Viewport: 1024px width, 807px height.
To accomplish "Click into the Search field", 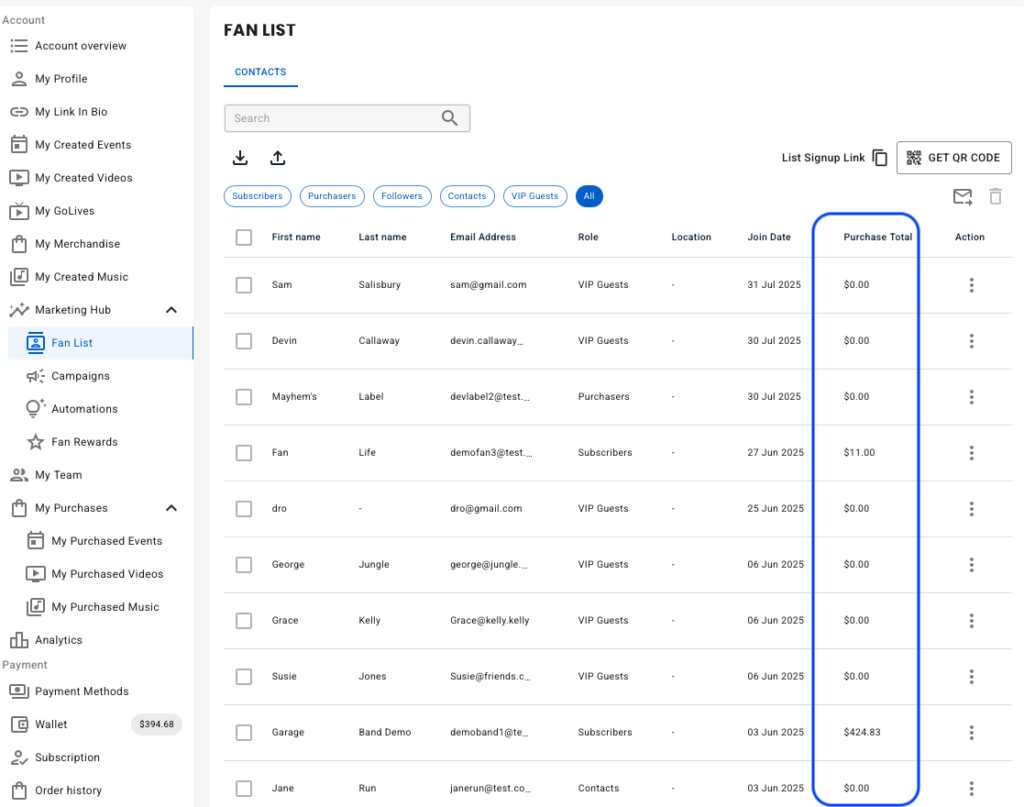I will pos(332,118).
